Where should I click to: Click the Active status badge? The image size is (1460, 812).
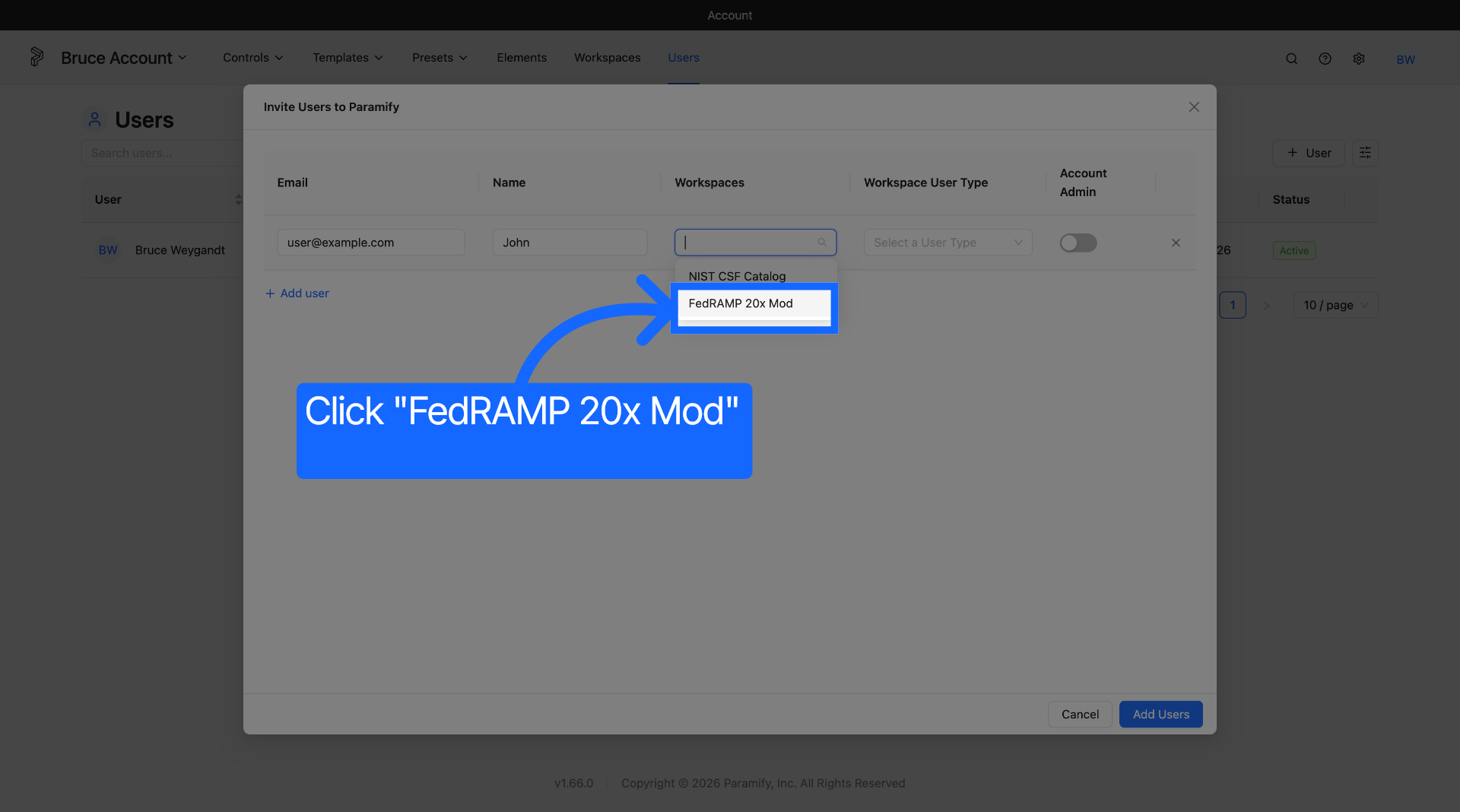coord(1293,250)
